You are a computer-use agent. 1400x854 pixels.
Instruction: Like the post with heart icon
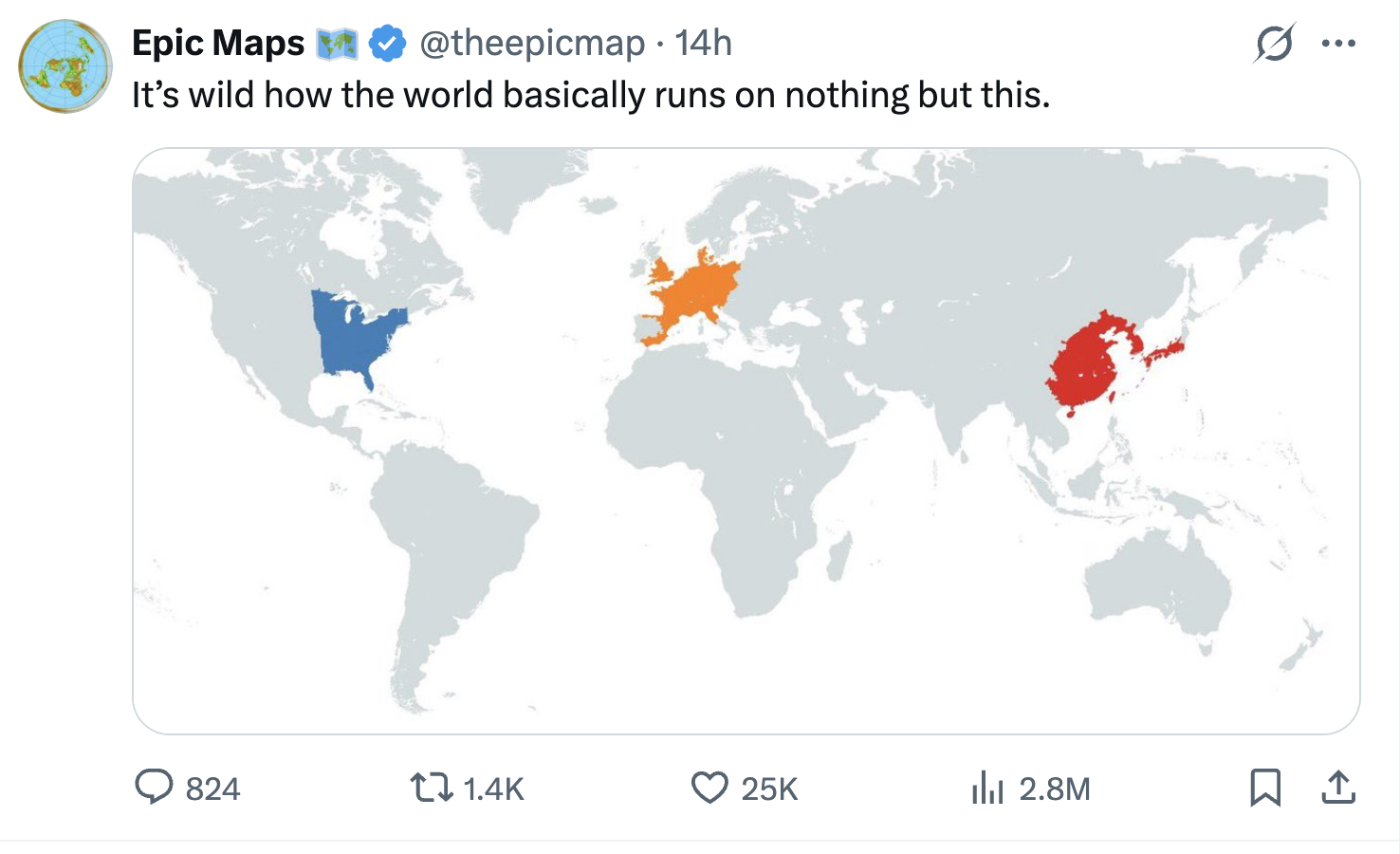[x=709, y=788]
